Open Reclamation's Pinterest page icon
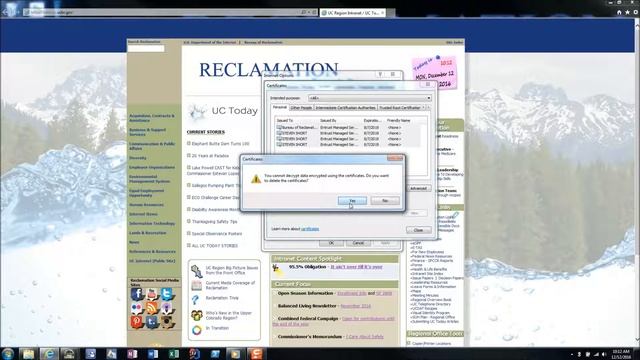Viewport: 640px width, 360px height. click(137, 322)
